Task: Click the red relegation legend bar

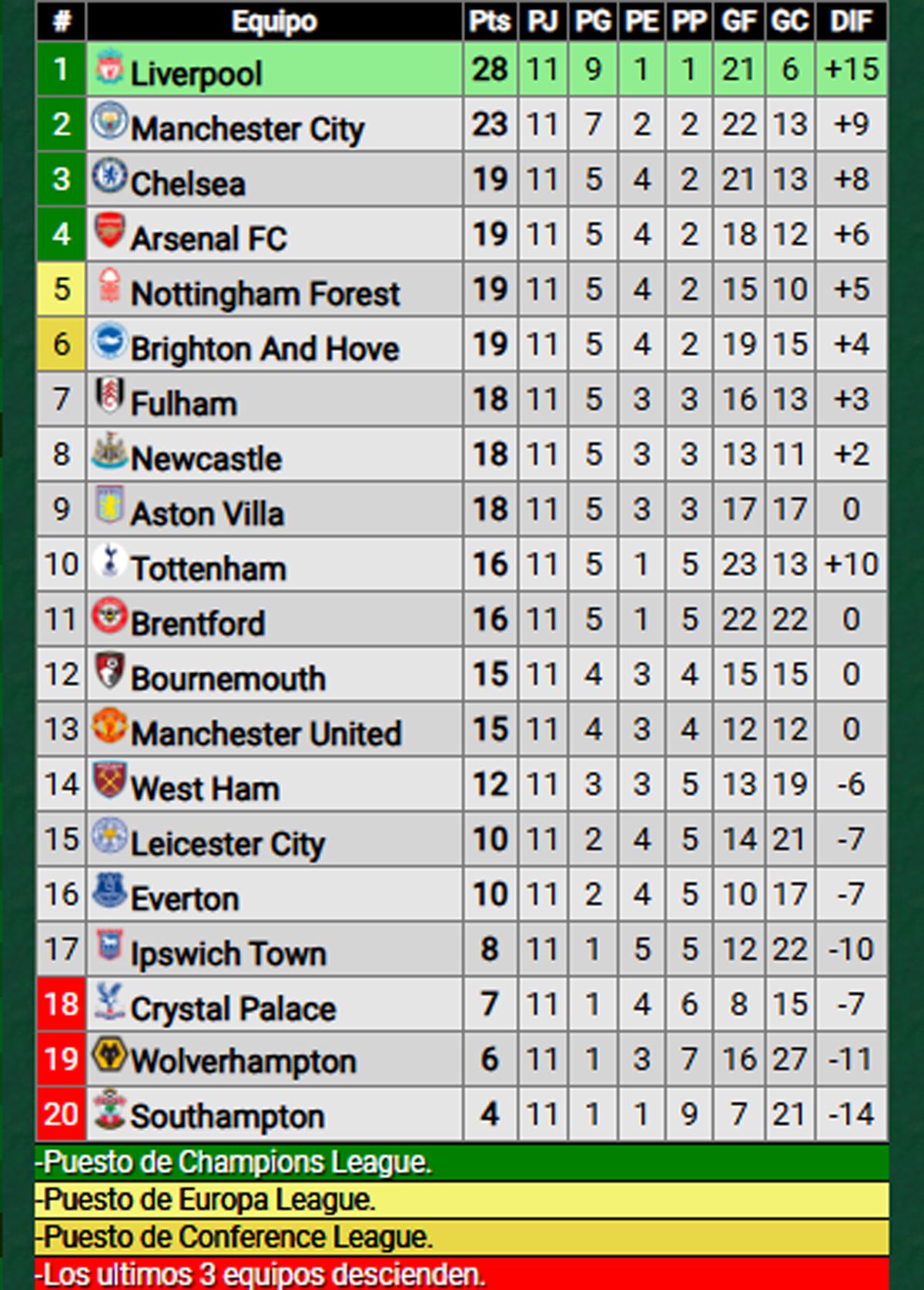Action: click(462, 1275)
